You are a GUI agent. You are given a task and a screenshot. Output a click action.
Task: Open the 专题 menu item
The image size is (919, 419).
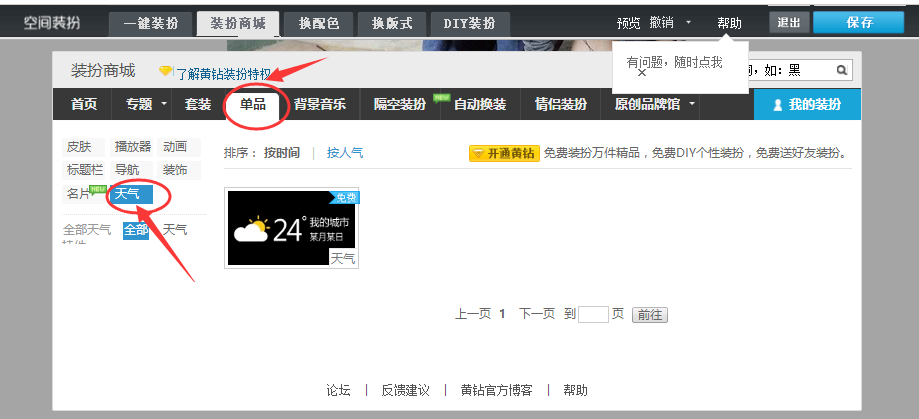[139, 104]
